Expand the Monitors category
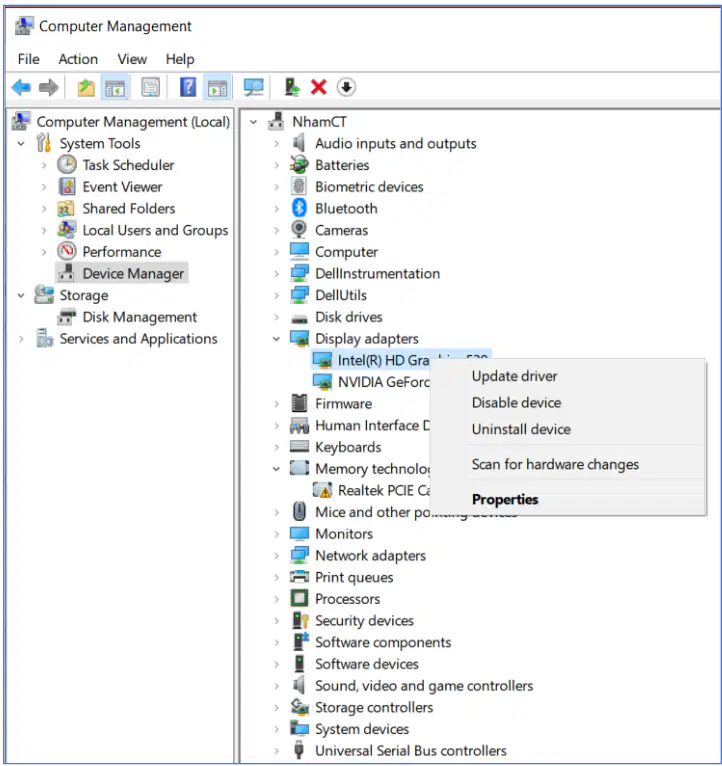This screenshot has width=722, height=766. tap(276, 533)
